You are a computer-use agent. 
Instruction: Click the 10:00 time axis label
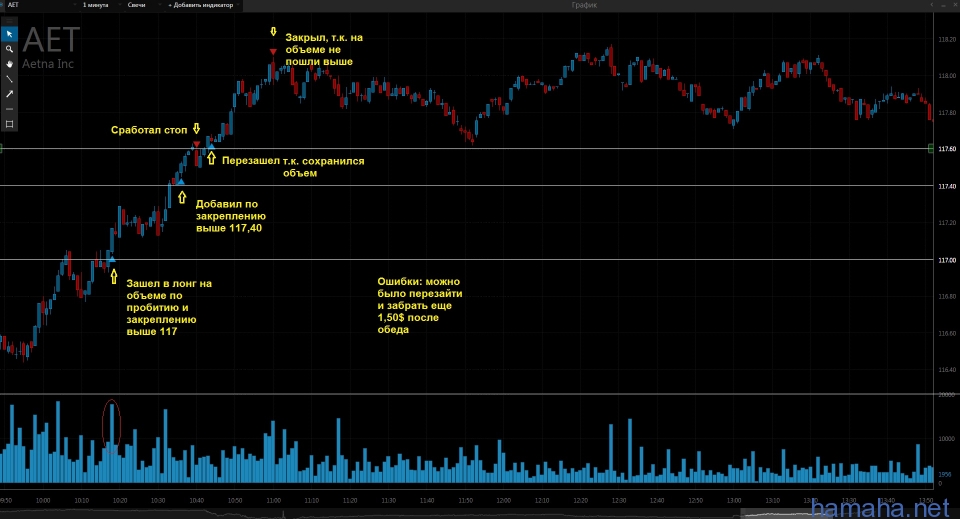click(x=43, y=501)
